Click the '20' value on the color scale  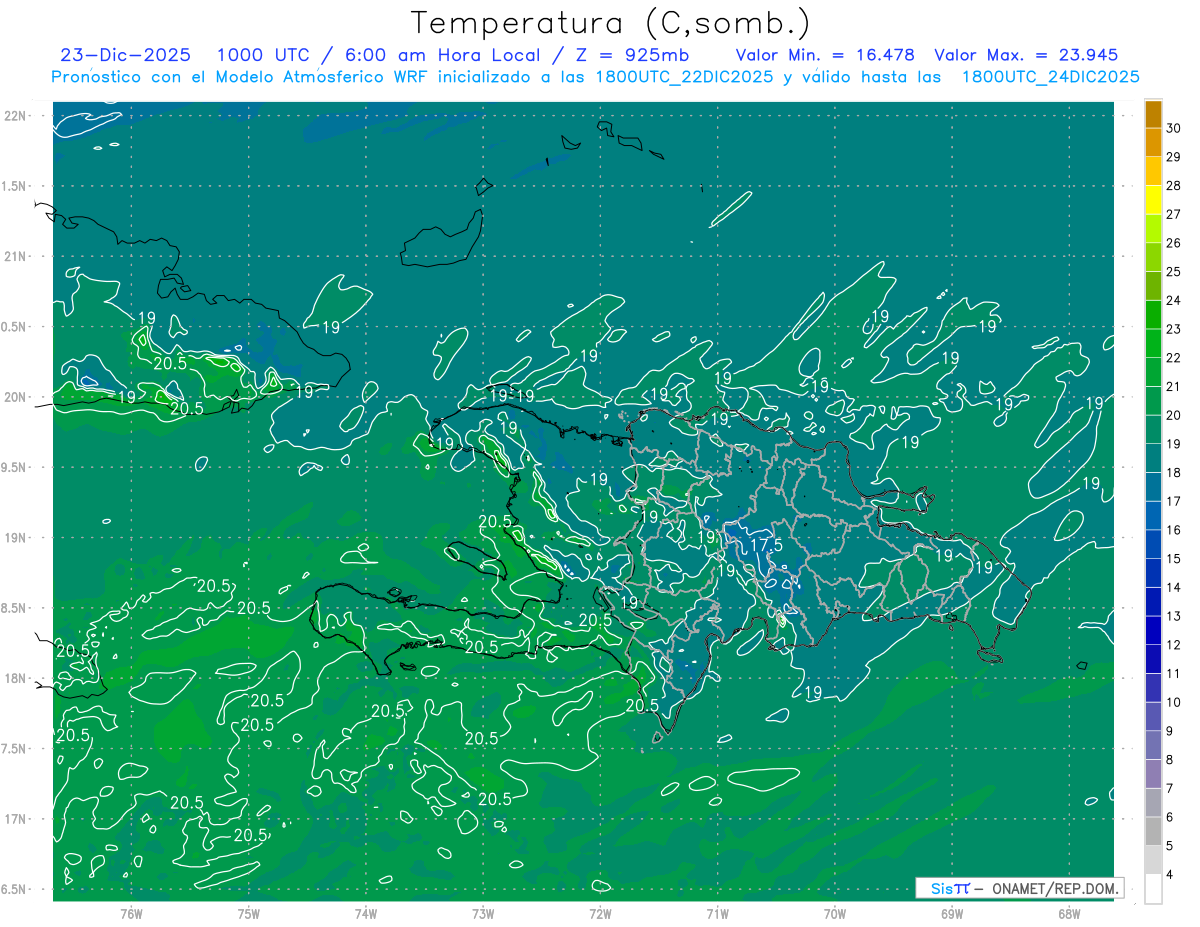click(x=1174, y=415)
